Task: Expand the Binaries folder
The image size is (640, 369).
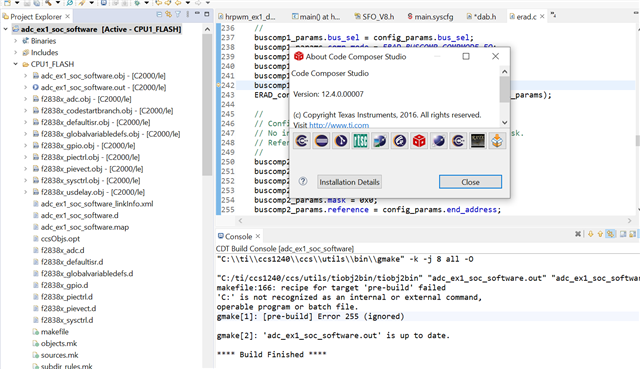Action: pos(16,41)
